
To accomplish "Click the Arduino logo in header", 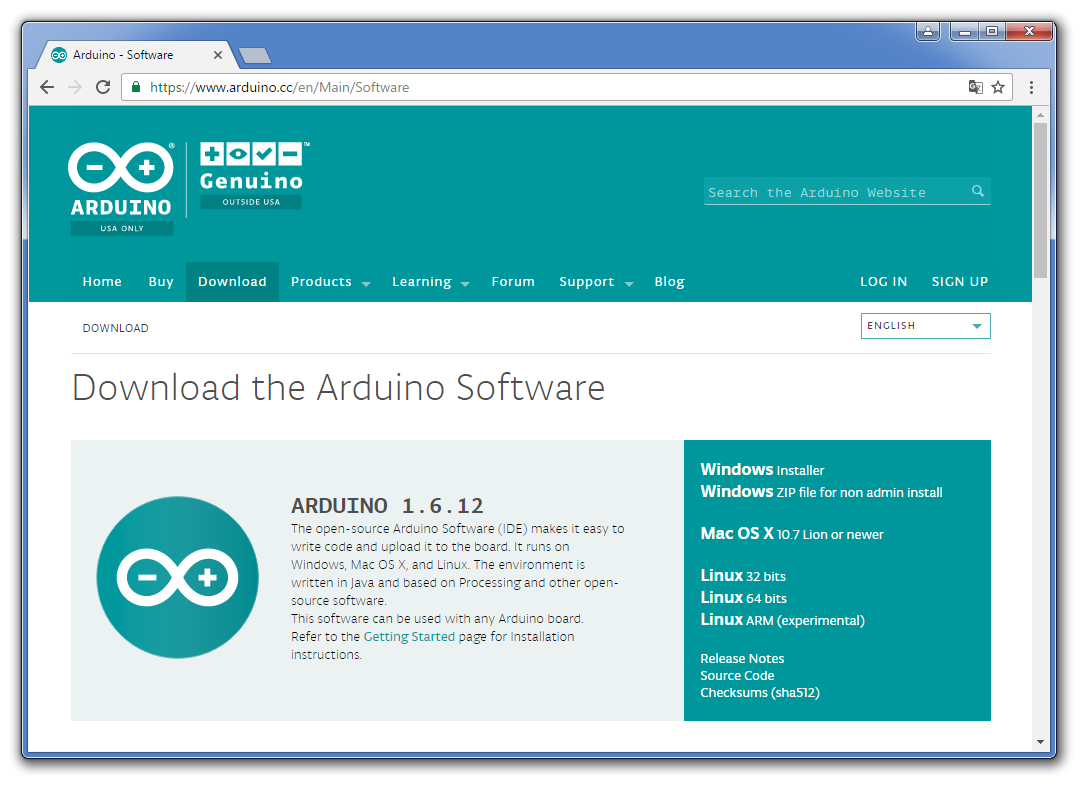I will (121, 188).
